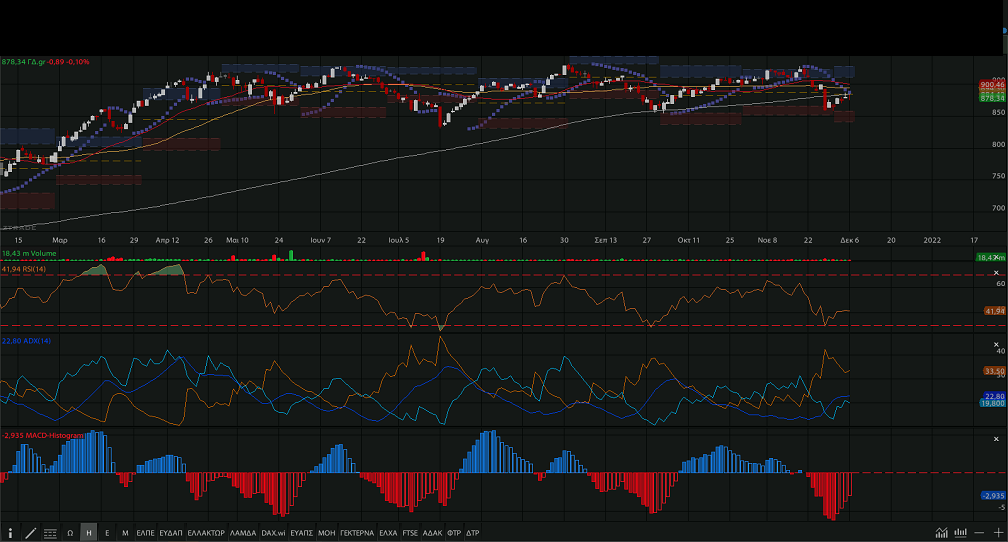Select the daily H timeframe

point(88,533)
